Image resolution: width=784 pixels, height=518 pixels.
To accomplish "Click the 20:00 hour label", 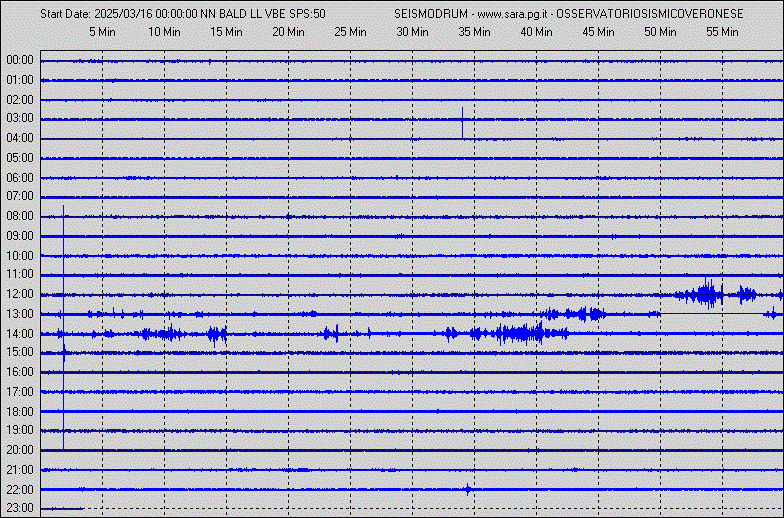I will coord(20,450).
